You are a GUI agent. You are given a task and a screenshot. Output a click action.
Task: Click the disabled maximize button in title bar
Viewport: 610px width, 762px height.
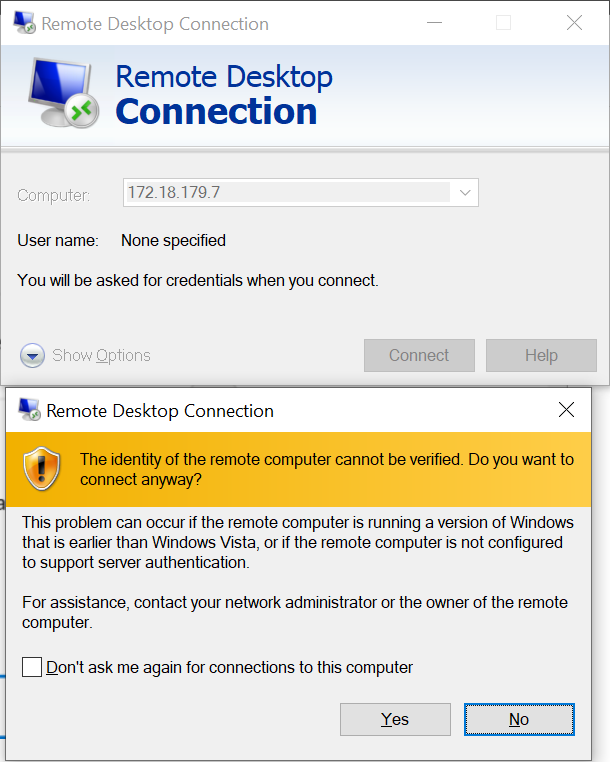(503, 23)
